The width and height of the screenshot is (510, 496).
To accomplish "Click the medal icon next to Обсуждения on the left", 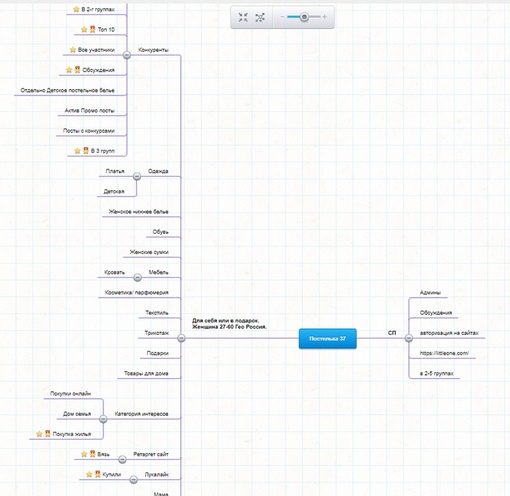I will tap(77, 70).
